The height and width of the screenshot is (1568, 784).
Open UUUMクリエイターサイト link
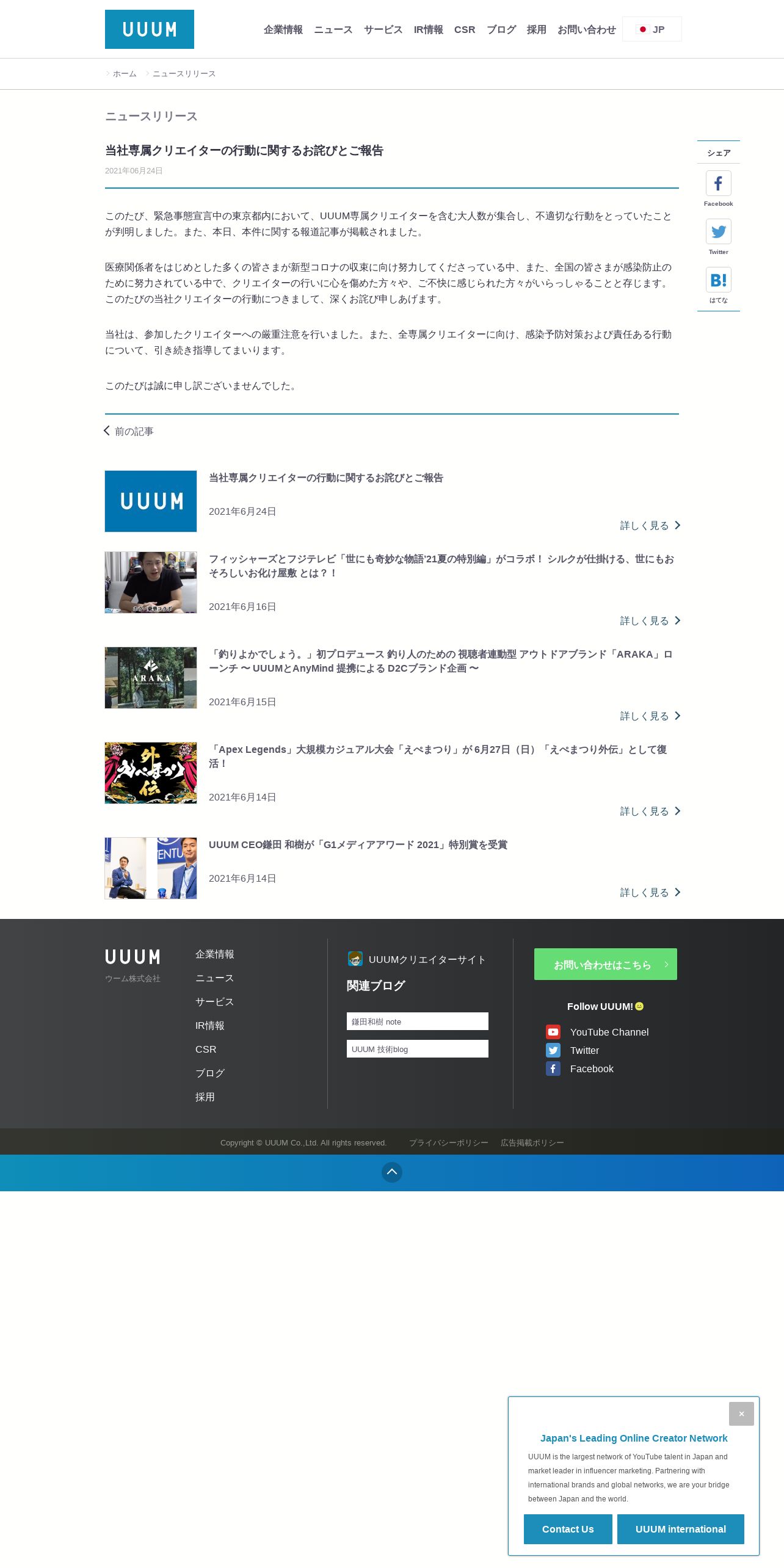pyautogui.click(x=427, y=960)
